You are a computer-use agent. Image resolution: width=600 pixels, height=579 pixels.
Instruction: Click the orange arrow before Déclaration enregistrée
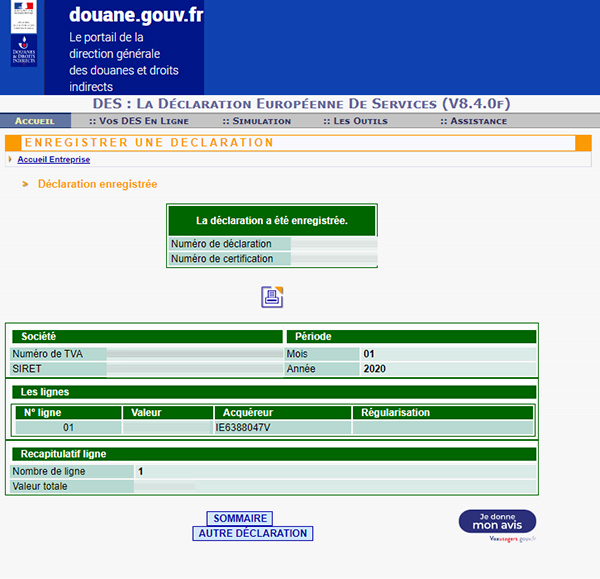24,185
